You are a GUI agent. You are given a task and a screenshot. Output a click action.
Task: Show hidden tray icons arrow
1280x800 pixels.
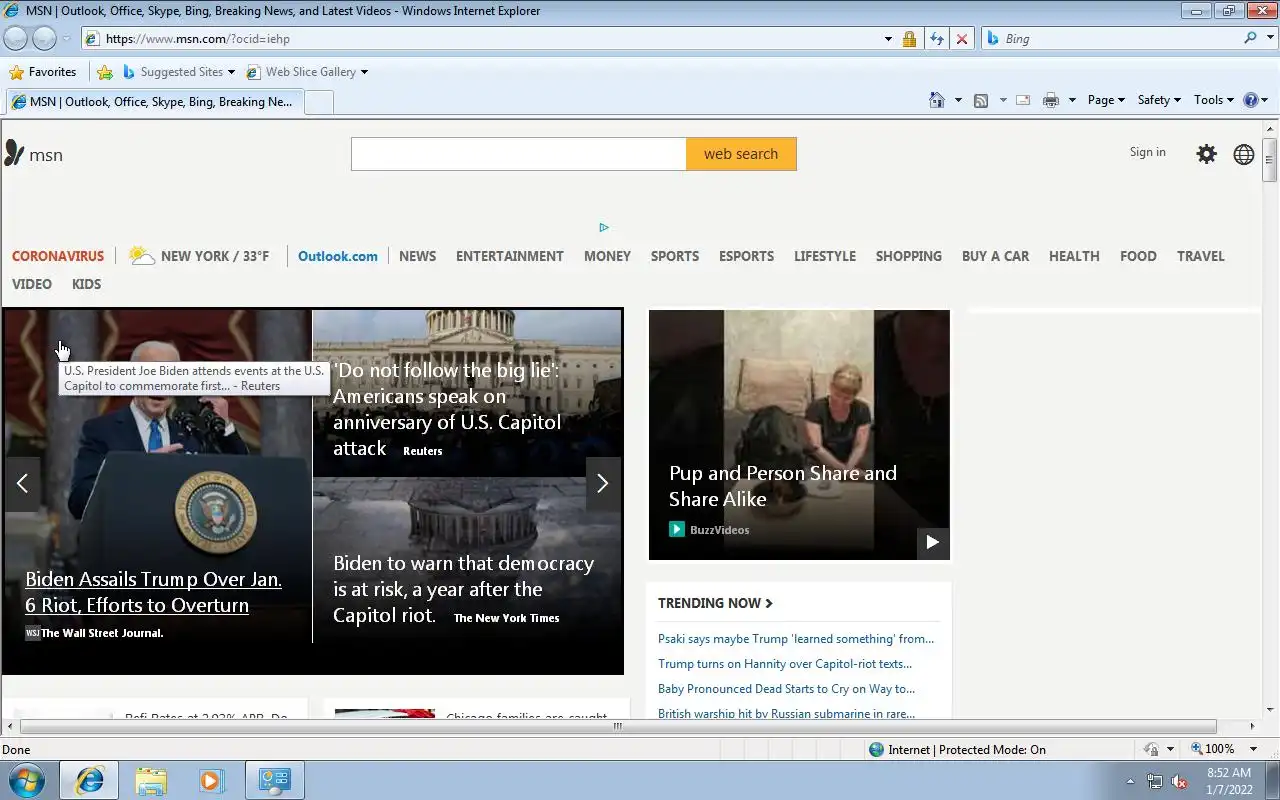pos(1131,781)
